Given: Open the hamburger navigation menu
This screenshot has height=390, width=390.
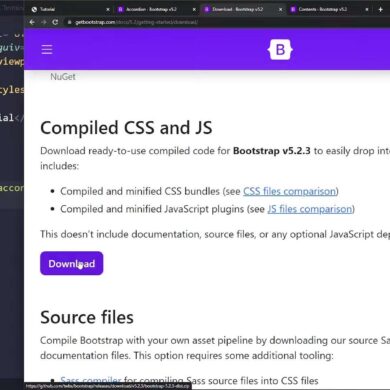Looking at the screenshot, I should 47,49.
